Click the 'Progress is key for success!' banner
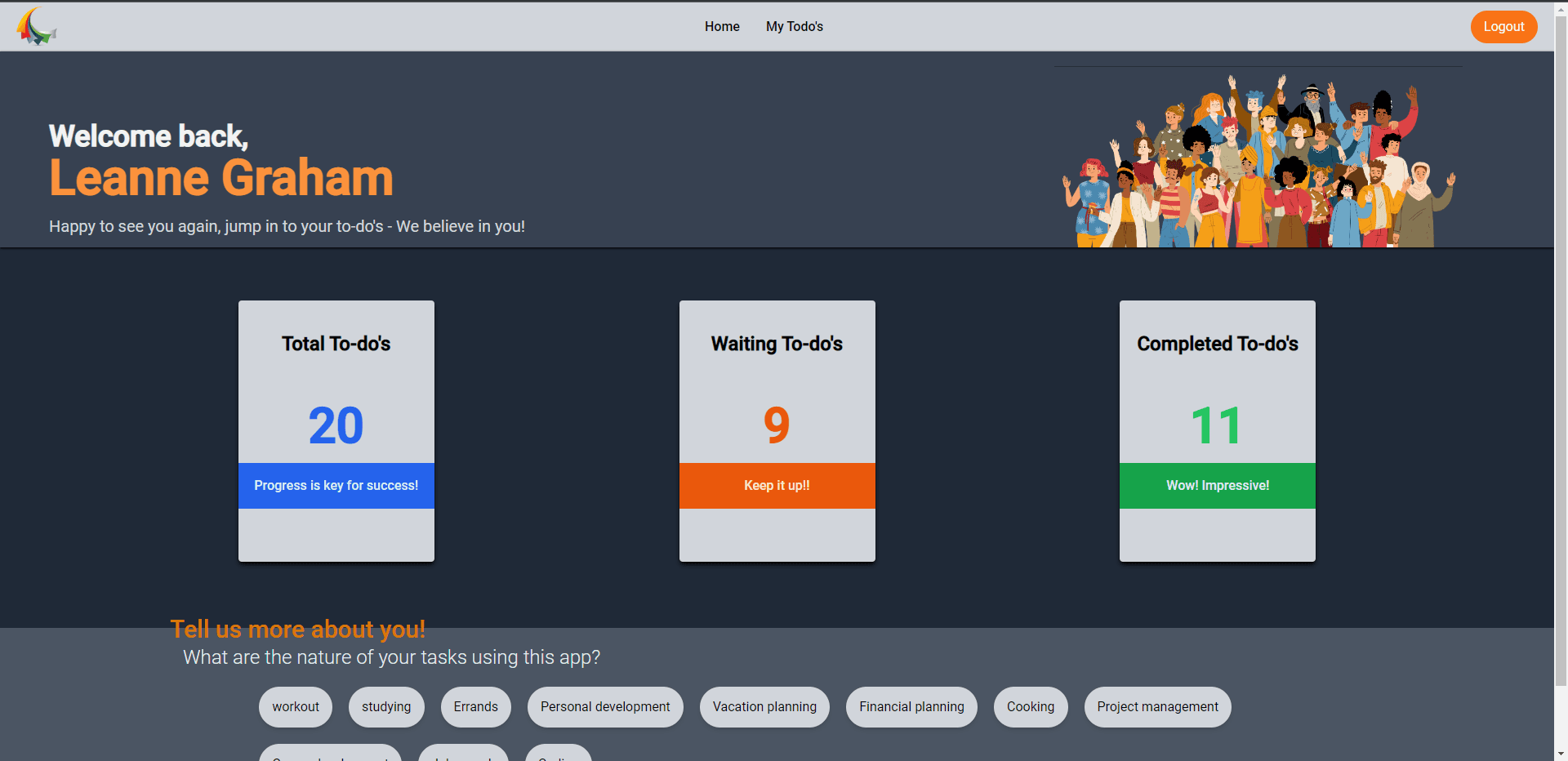 [x=336, y=485]
